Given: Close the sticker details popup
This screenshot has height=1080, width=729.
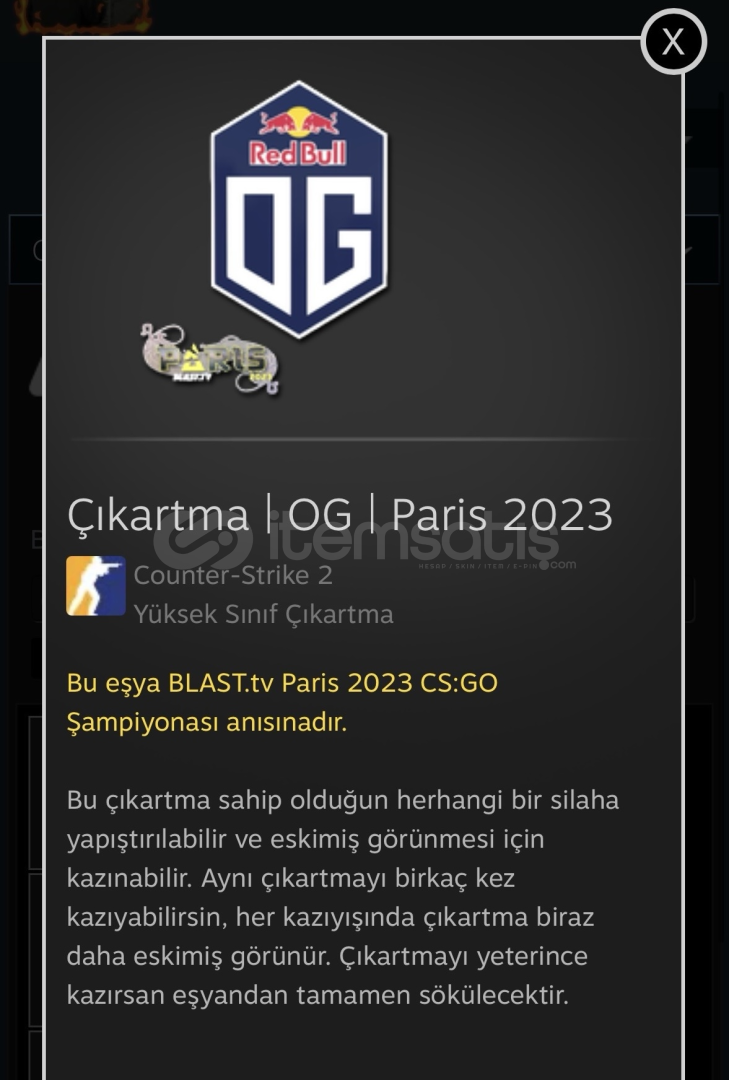Looking at the screenshot, I should 673,41.
